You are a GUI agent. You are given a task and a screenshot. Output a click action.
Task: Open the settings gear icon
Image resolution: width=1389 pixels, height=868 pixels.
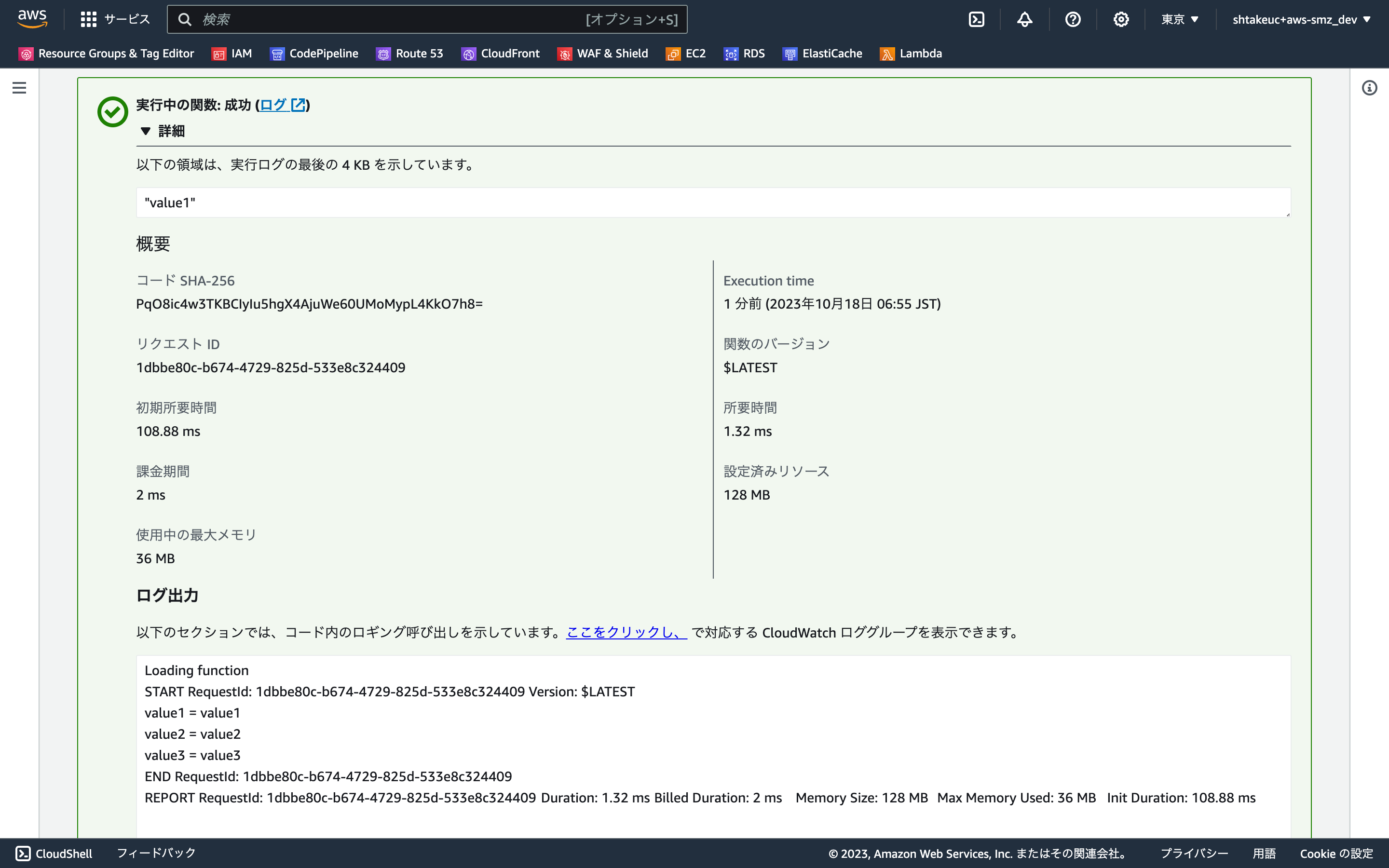pos(1121,19)
